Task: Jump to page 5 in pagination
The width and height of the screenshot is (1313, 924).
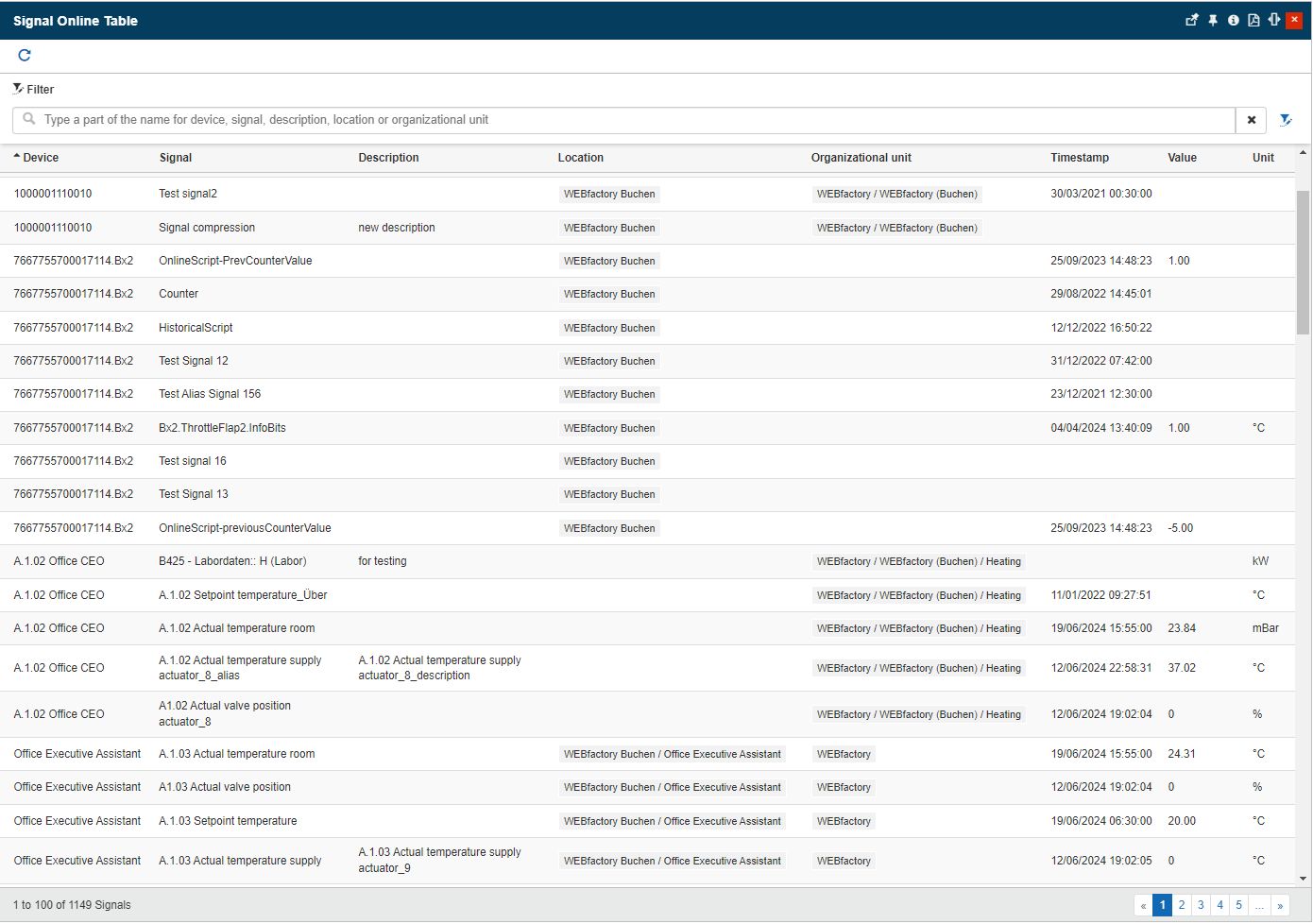Action: tap(1239, 905)
